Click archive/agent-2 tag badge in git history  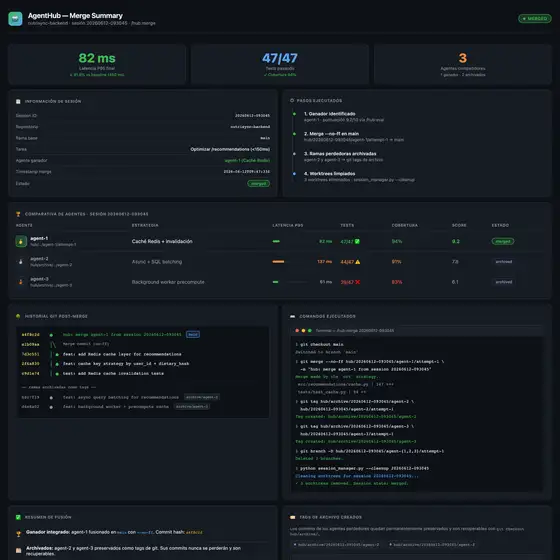tap(202, 397)
